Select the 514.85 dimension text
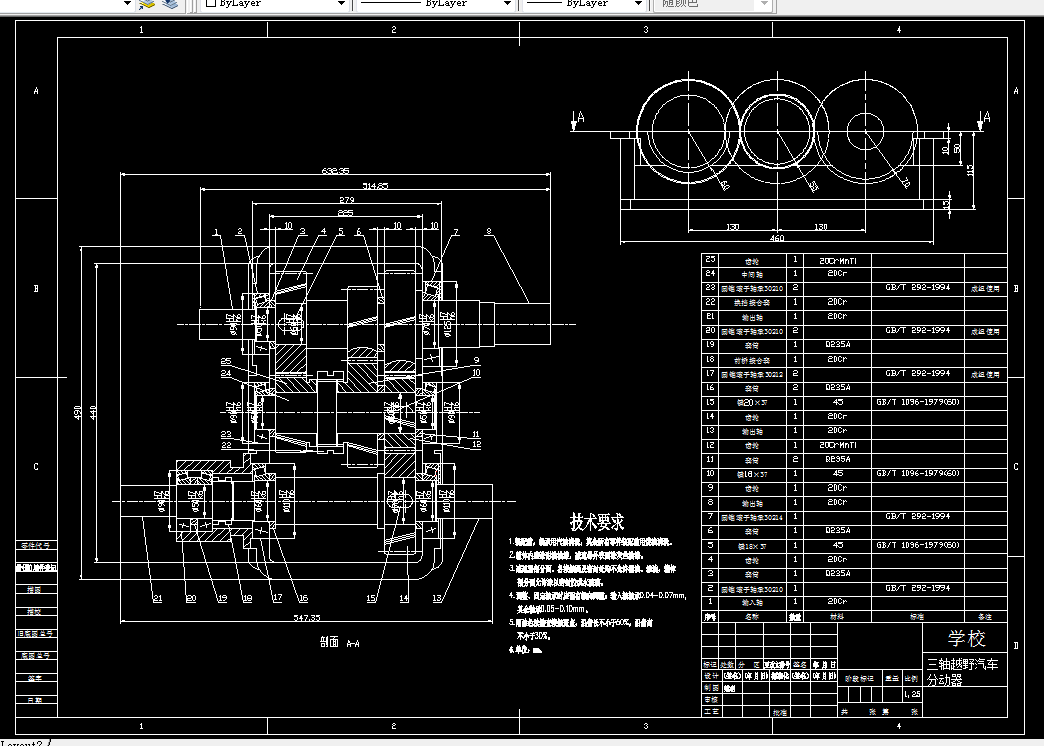This screenshot has height=746, width=1044. (x=376, y=186)
